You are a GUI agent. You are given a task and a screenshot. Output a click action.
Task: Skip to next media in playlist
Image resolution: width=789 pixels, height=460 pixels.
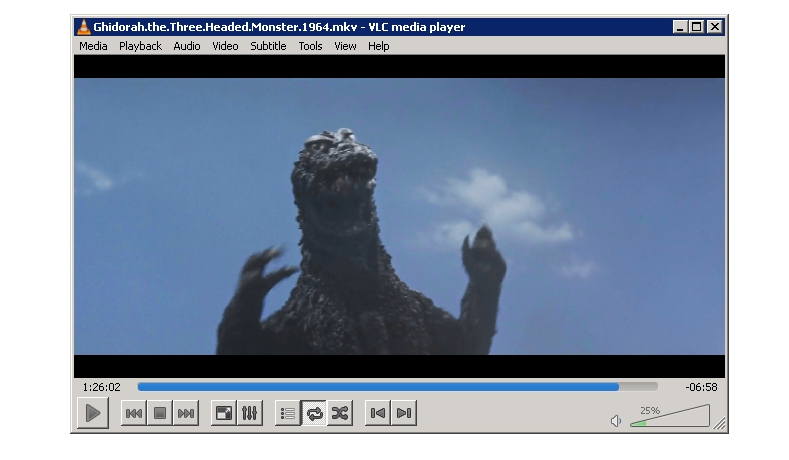186,413
